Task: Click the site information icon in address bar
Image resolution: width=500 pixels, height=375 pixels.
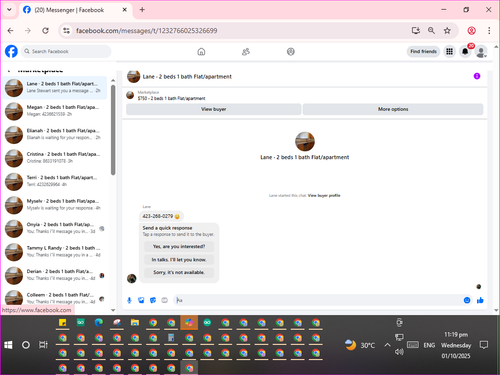Action: [66, 31]
